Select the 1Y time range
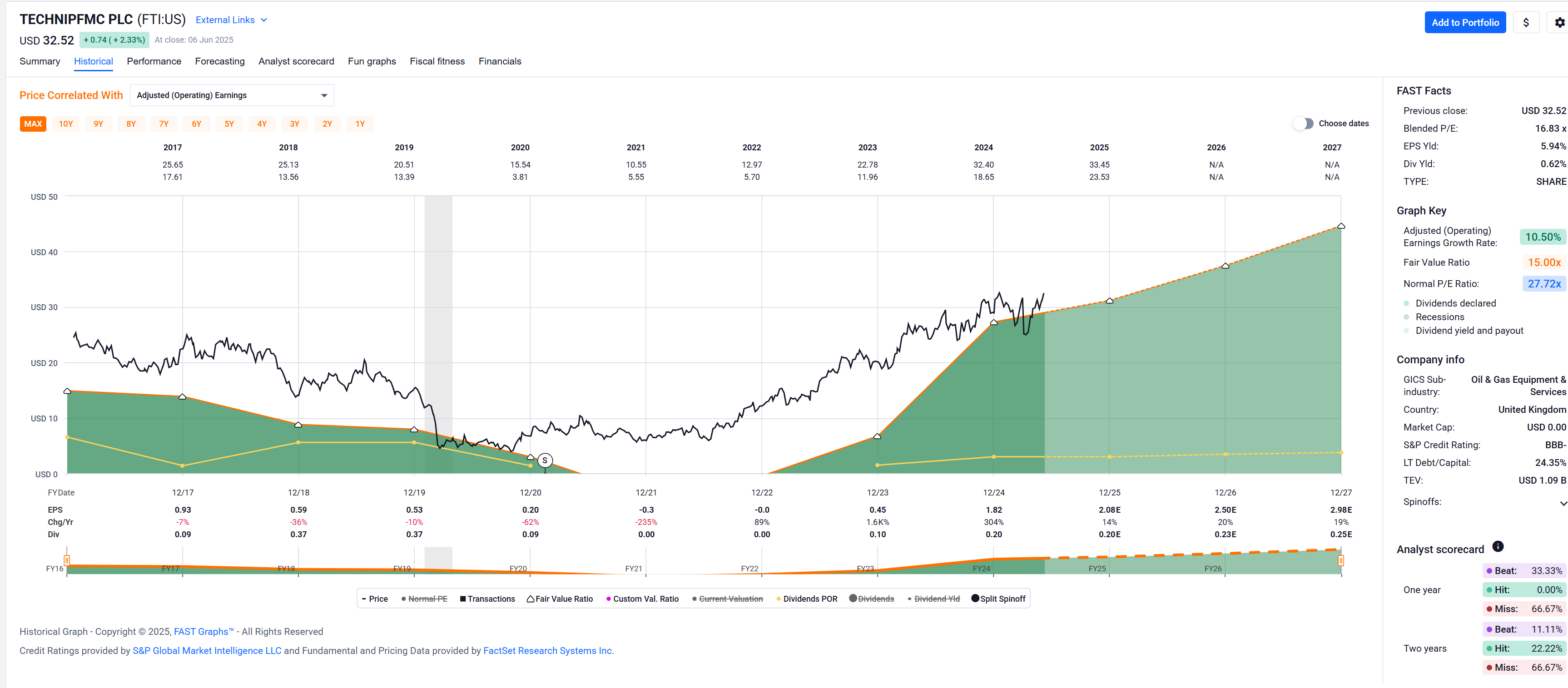The height and width of the screenshot is (688, 1568). tap(360, 124)
